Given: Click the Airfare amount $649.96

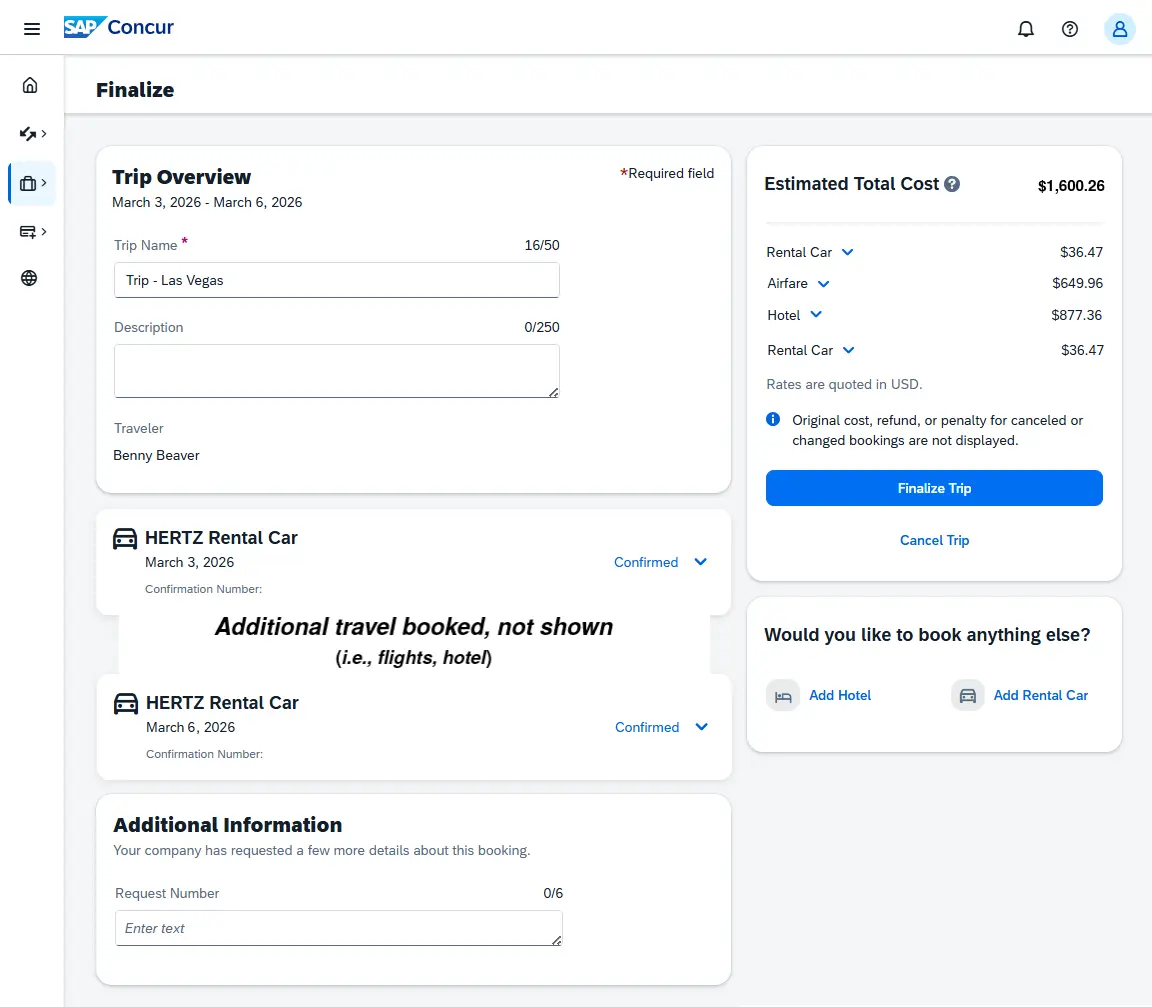Looking at the screenshot, I should [1077, 284].
